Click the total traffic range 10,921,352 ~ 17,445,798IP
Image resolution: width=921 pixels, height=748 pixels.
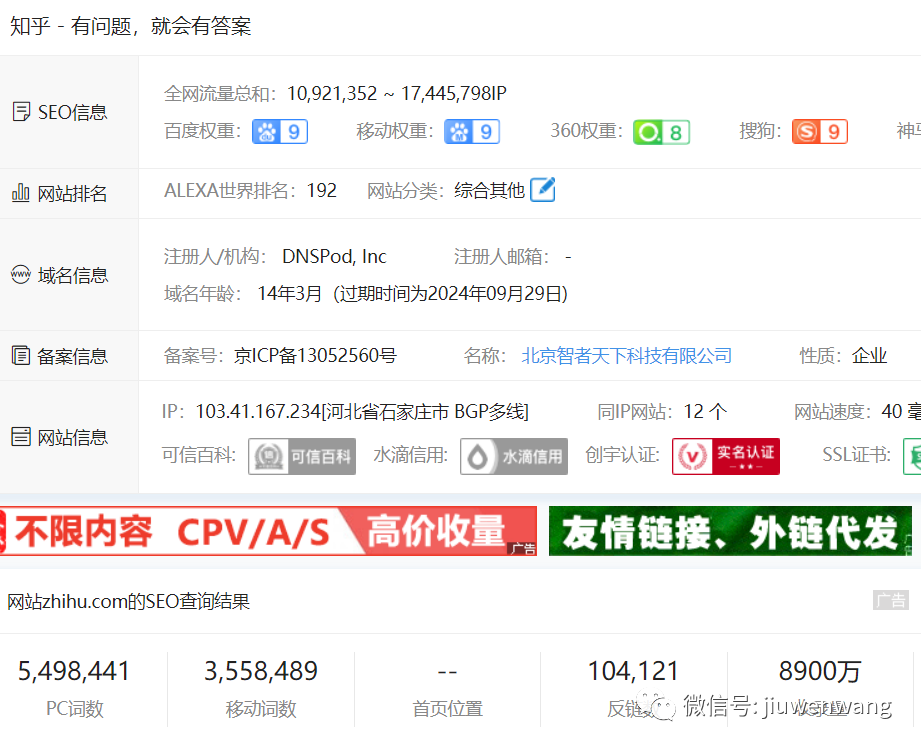point(396,93)
